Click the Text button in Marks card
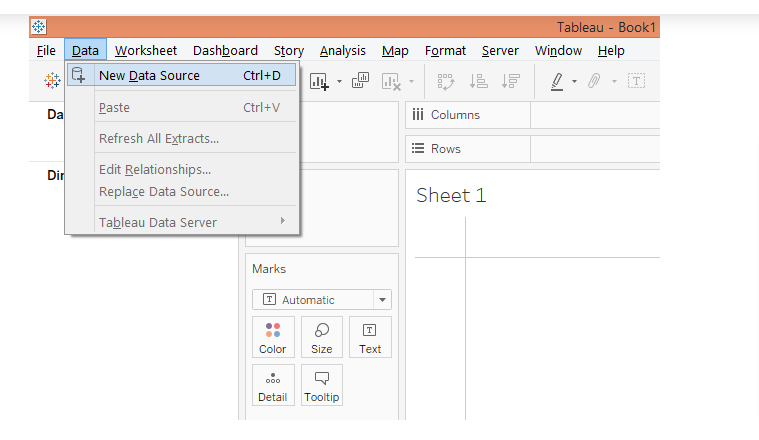 [x=370, y=337]
